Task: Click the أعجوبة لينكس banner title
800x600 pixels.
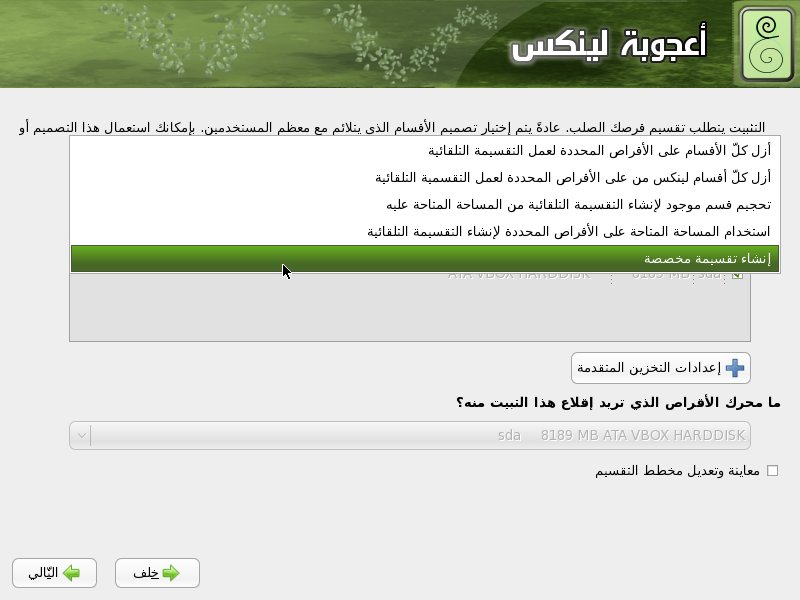Action: coord(608,44)
